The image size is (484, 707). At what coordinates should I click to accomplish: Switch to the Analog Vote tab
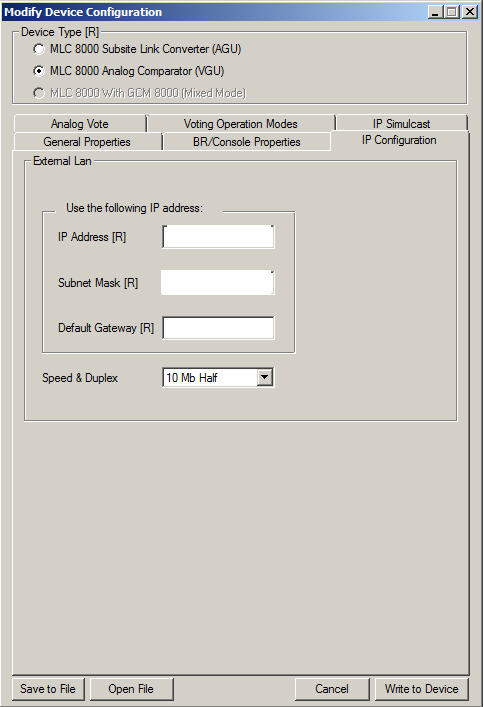coord(80,124)
